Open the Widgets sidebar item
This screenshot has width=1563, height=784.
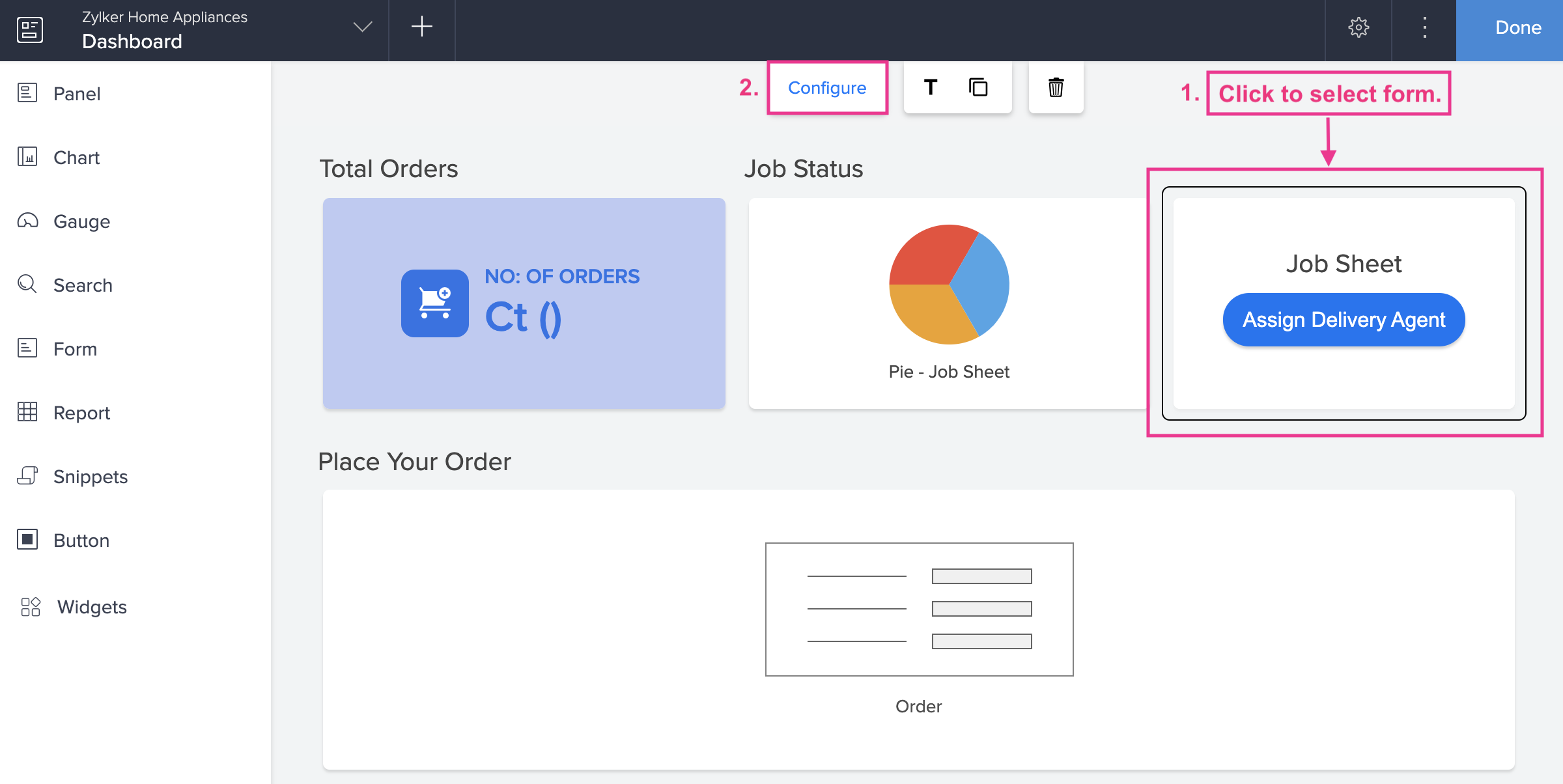[91, 607]
